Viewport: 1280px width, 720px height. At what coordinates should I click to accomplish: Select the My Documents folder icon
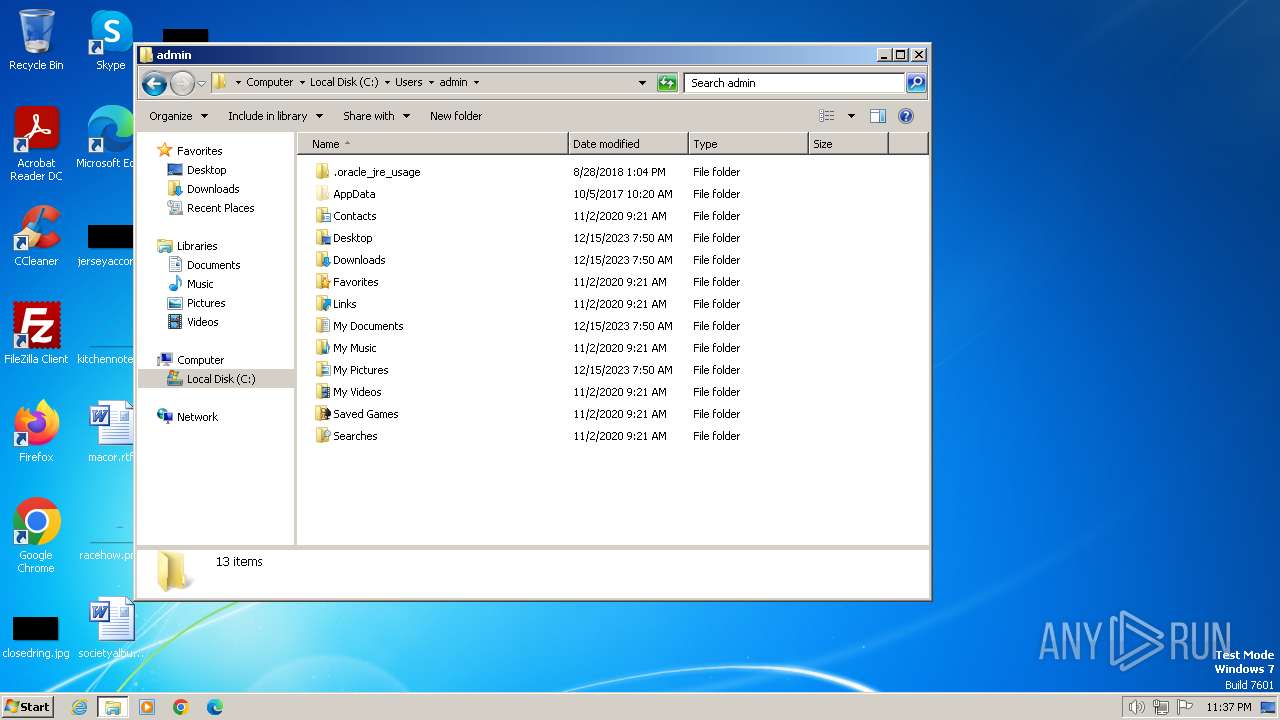click(x=322, y=326)
